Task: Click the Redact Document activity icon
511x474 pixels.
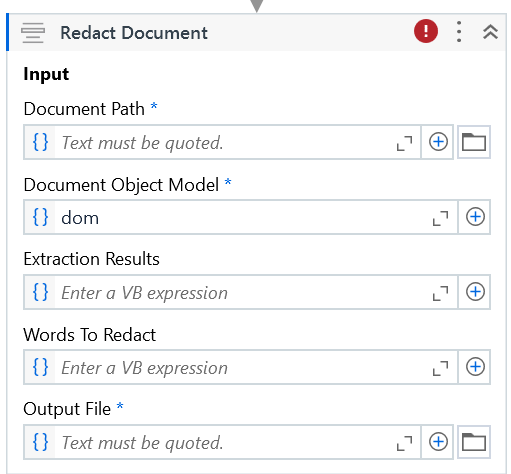Action: coord(33,33)
